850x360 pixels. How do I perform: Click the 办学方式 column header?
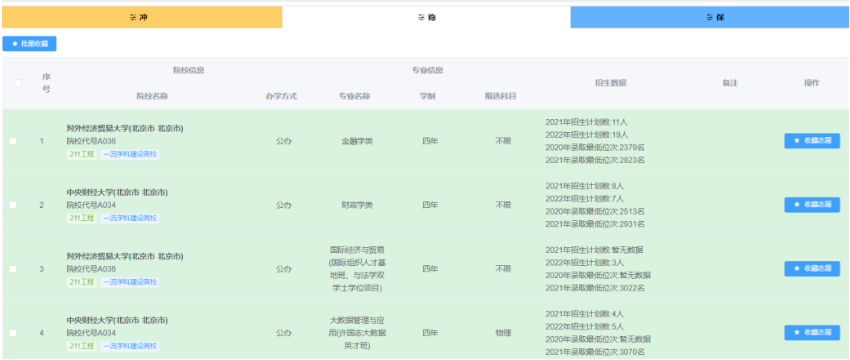click(x=281, y=96)
